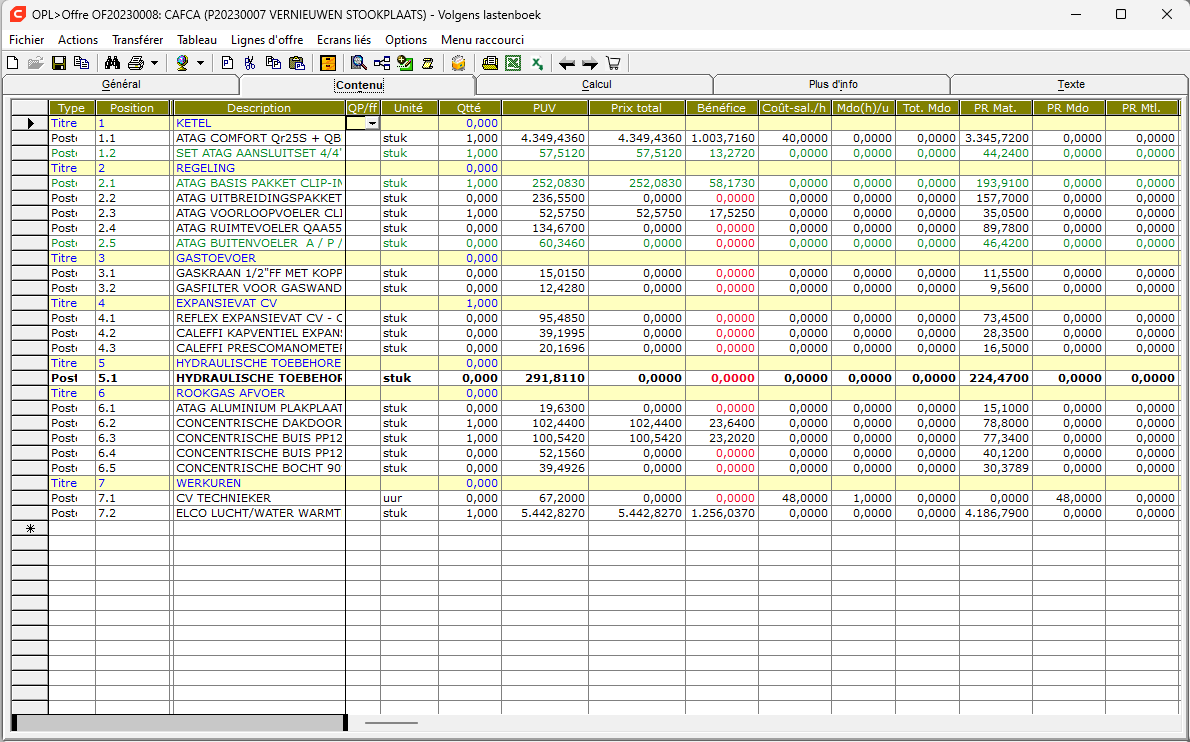
Task: Click the PR Mat. column header
Action: point(996,108)
